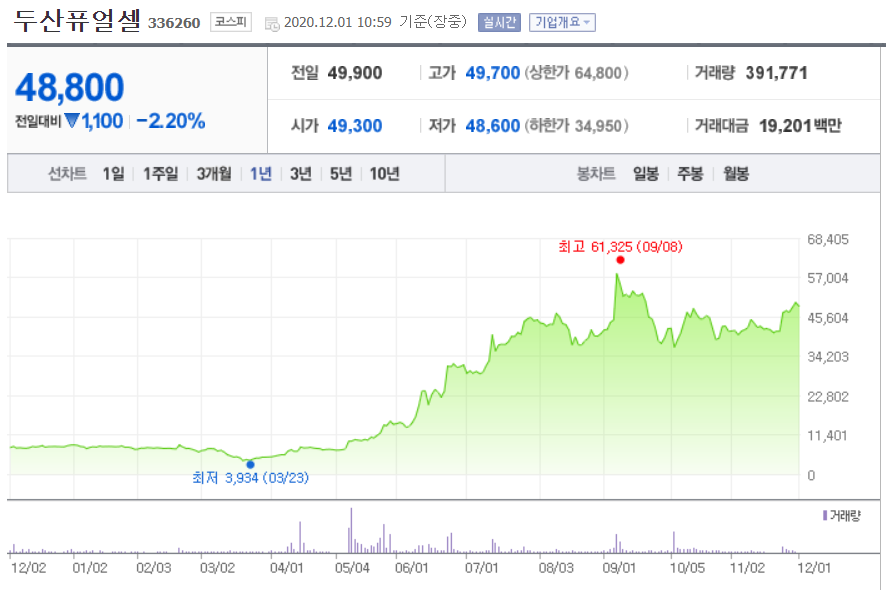
Task: Switch to the 5년 chart range
Action: pyautogui.click(x=341, y=174)
